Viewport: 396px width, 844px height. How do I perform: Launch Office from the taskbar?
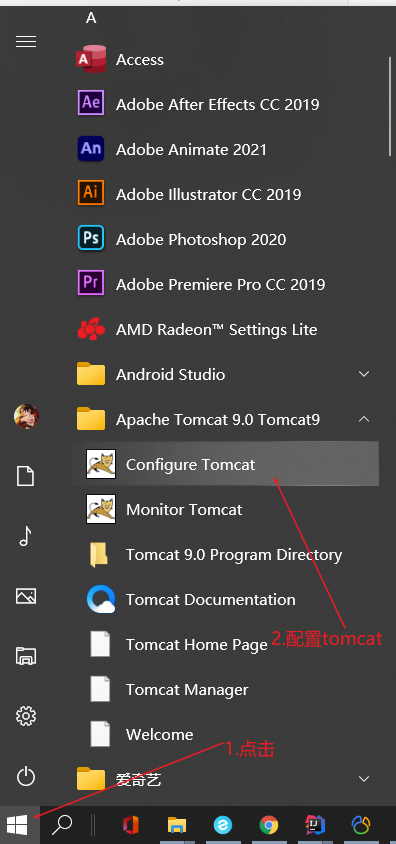[x=131, y=824]
